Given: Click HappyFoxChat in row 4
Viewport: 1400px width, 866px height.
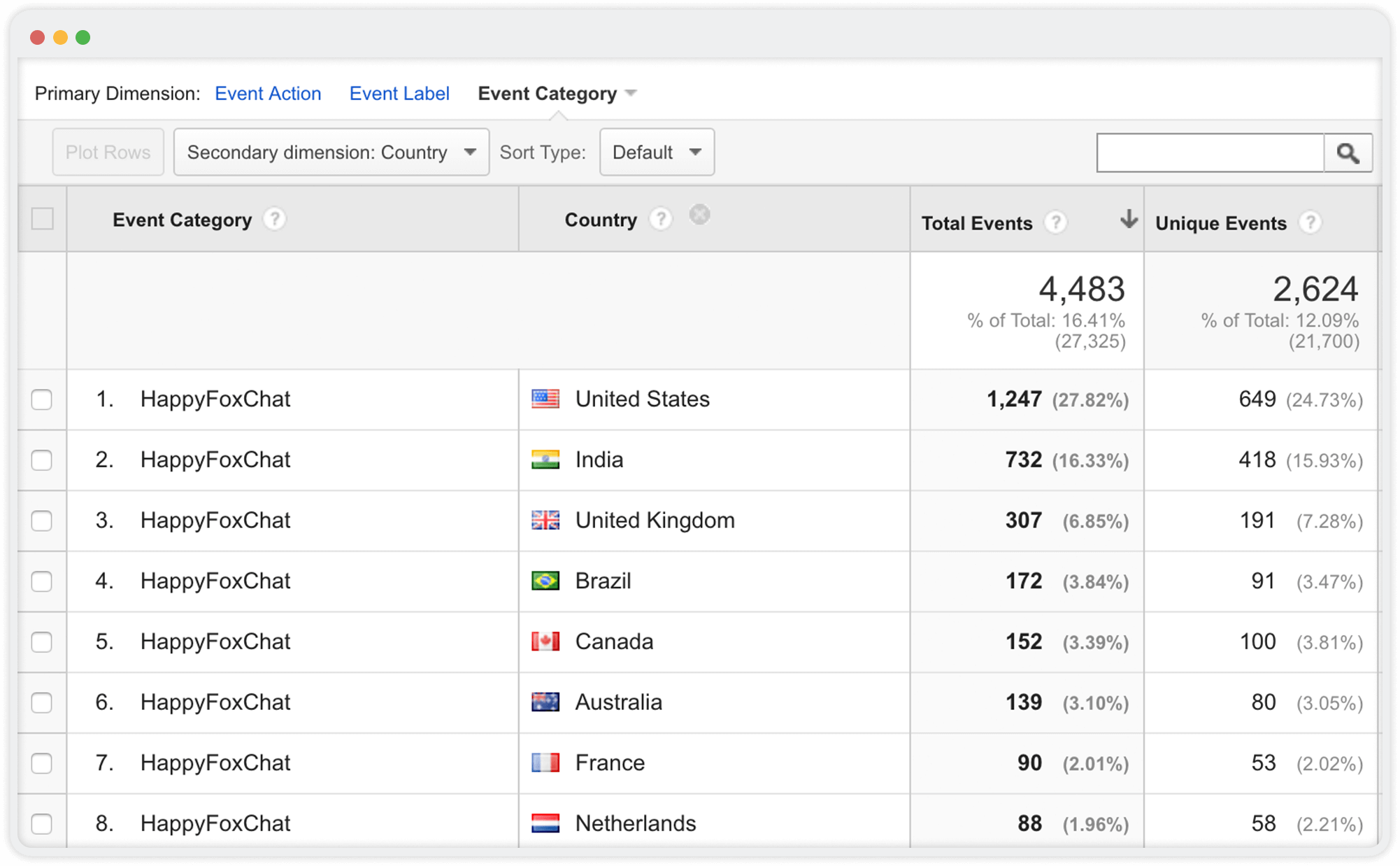Looking at the screenshot, I should click(x=215, y=581).
